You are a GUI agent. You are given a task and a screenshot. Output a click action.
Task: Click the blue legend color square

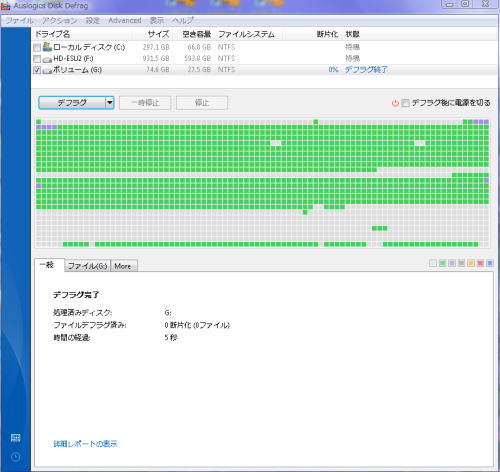[x=490, y=263]
